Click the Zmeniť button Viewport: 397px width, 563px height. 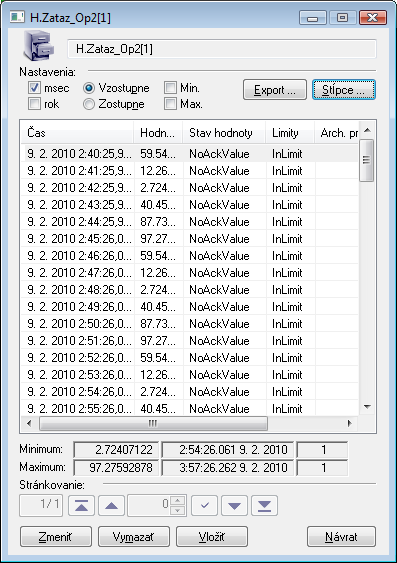point(56,537)
